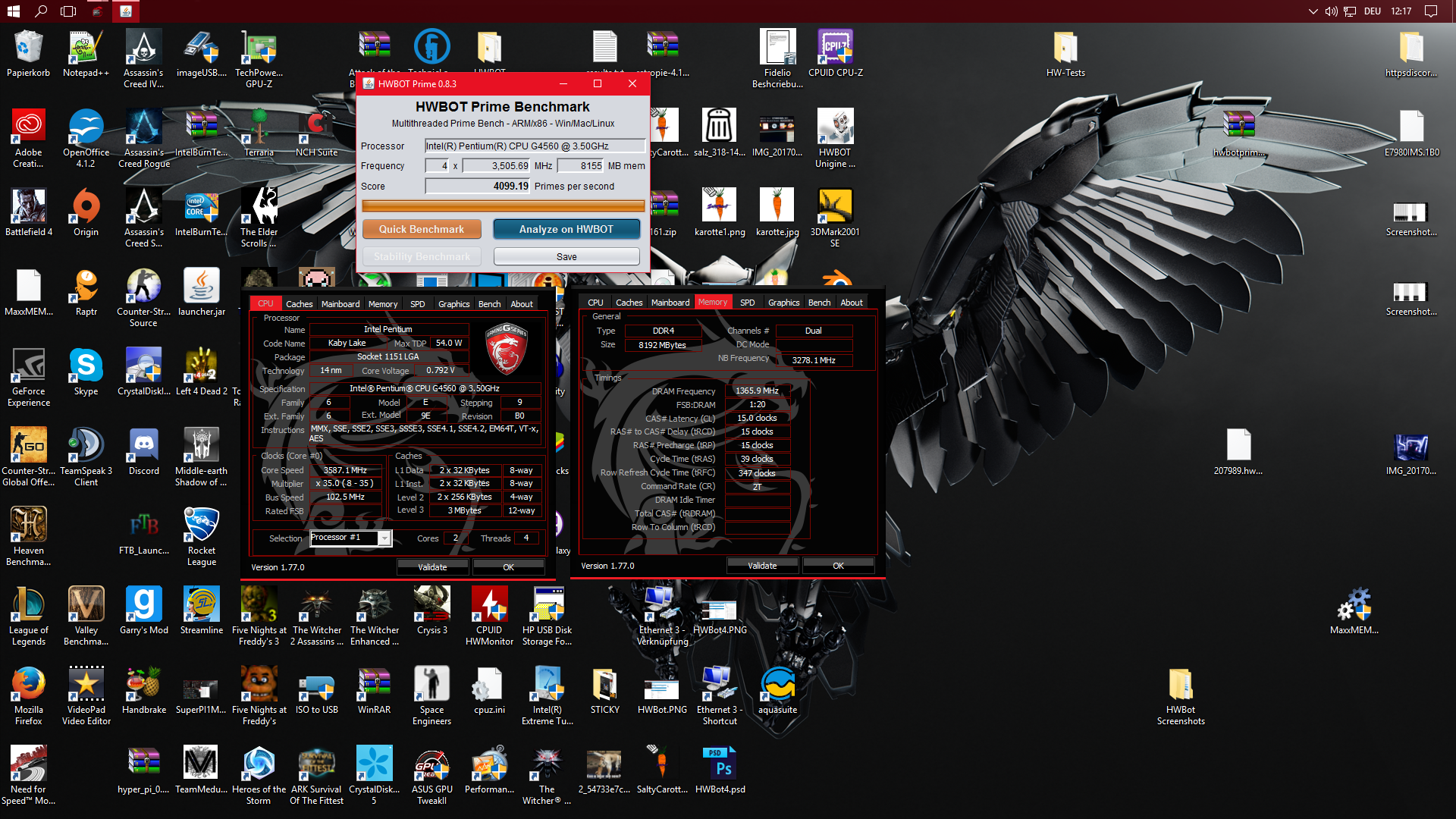Launch OpenOffice 4.1.2 shortcut
Viewport: 1456px width, 819px height.
coord(86,139)
